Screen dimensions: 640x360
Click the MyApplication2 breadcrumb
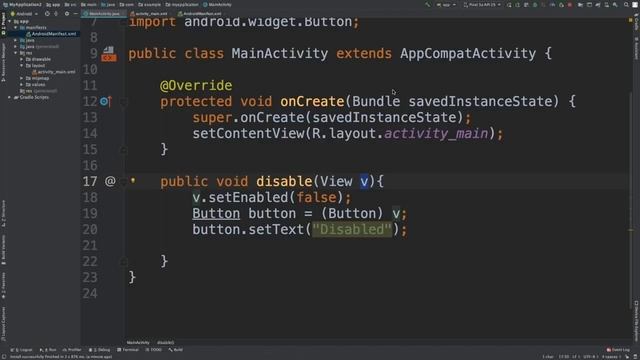pyautogui.click(x=22, y=4)
